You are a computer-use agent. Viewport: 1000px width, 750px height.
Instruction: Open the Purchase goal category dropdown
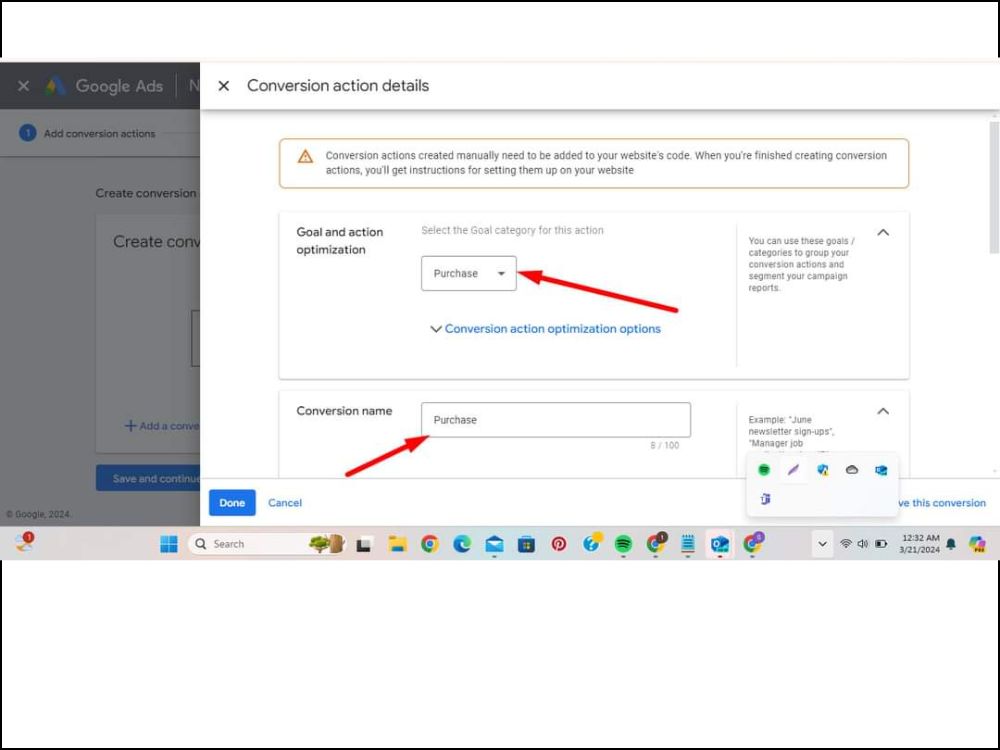click(469, 273)
